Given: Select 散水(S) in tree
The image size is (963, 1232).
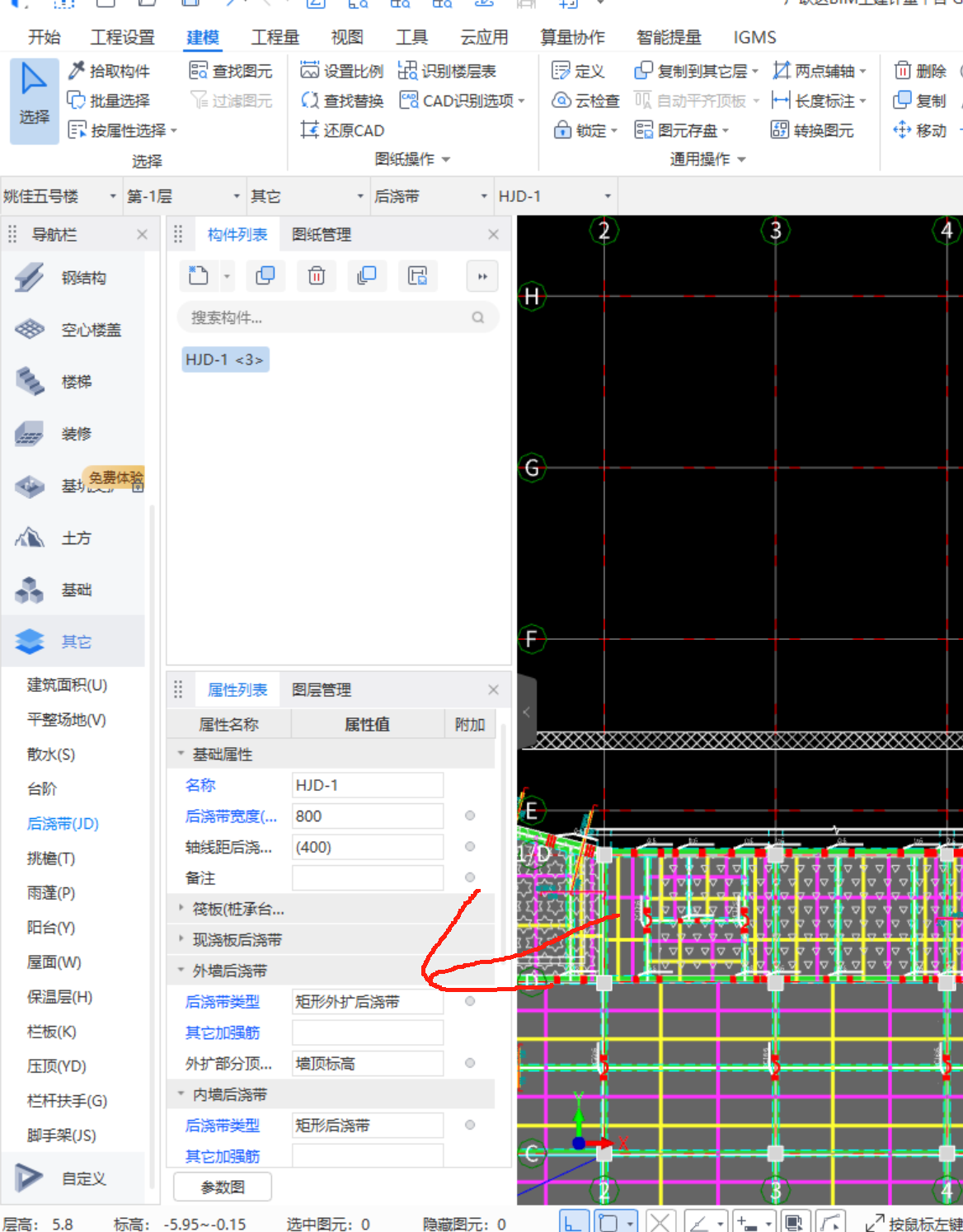Looking at the screenshot, I should (x=51, y=754).
